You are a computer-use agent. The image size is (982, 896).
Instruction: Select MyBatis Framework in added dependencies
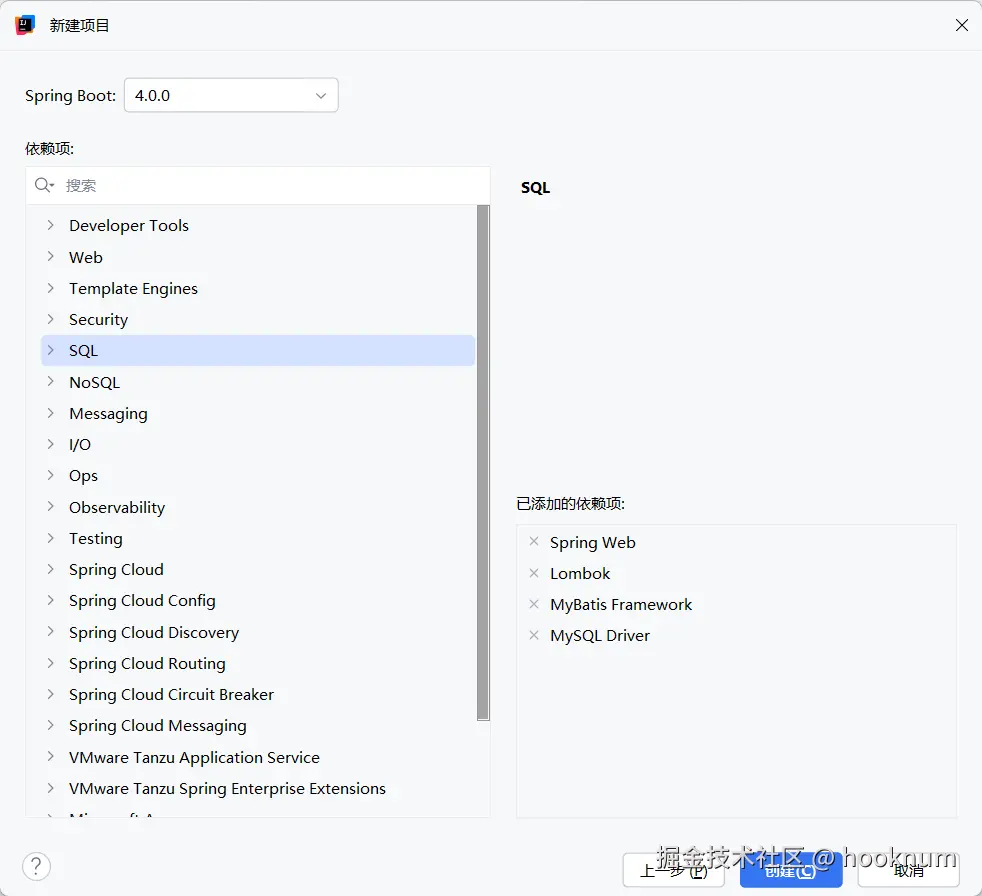pos(621,605)
